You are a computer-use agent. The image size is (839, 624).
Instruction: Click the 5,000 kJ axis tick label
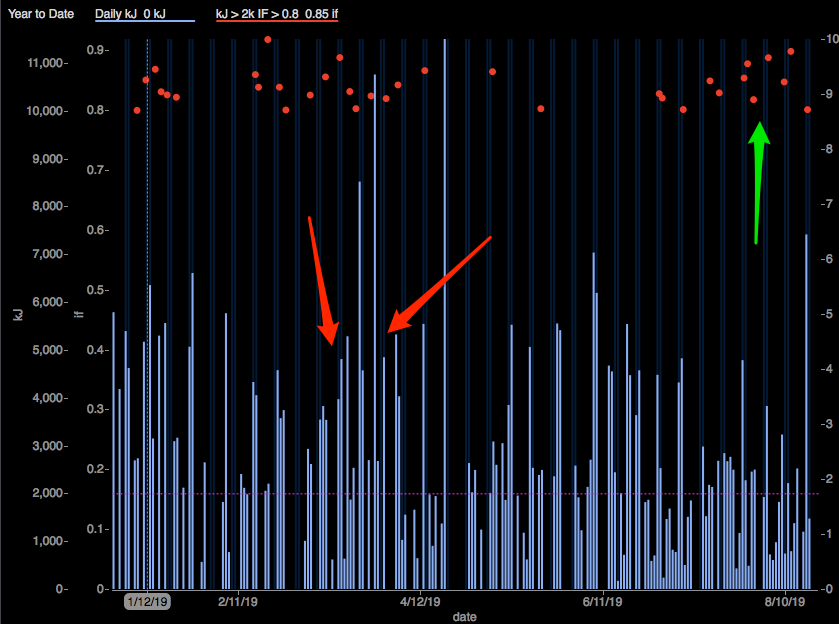tap(48, 350)
